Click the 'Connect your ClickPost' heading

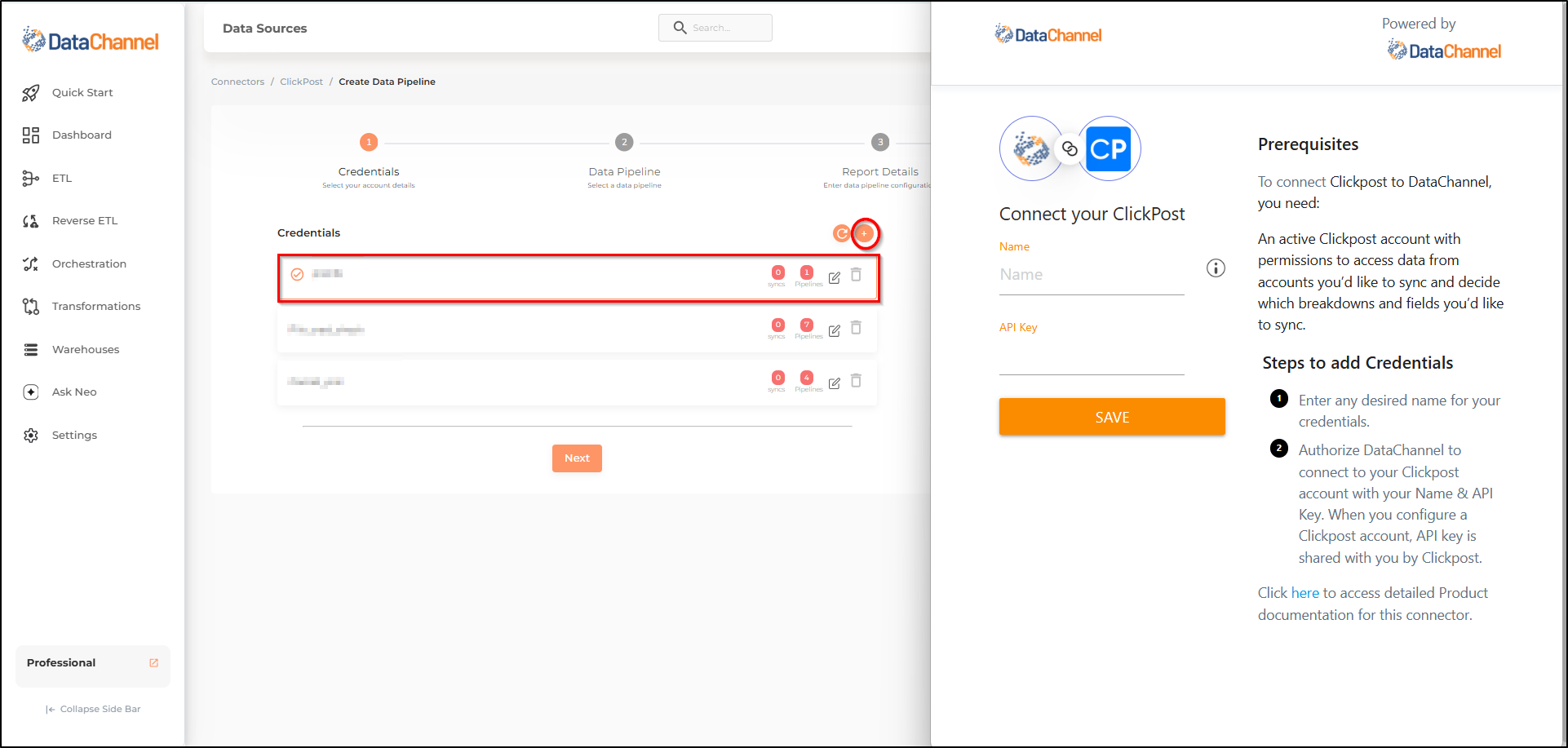tap(1092, 215)
